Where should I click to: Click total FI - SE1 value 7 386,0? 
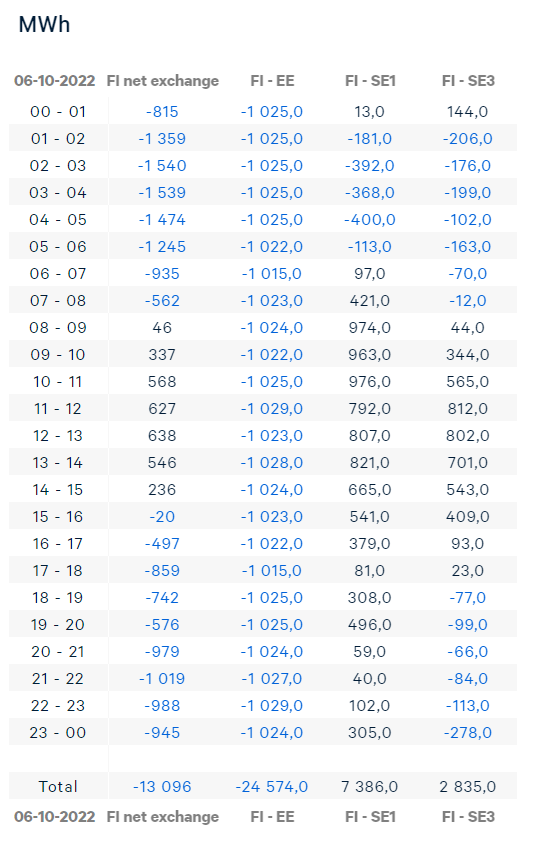tap(369, 787)
